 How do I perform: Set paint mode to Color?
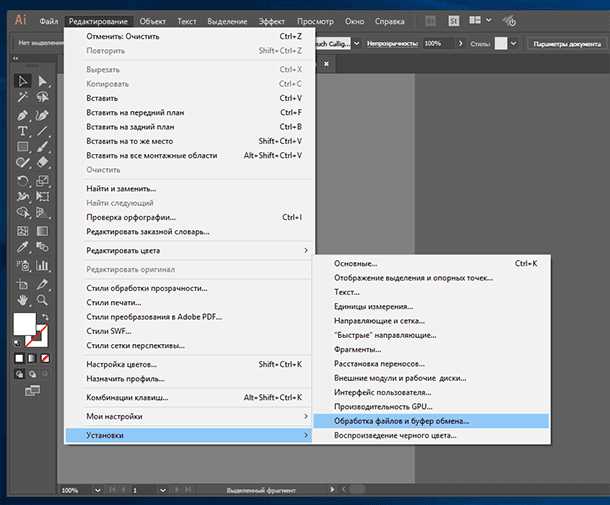click(x=19, y=358)
